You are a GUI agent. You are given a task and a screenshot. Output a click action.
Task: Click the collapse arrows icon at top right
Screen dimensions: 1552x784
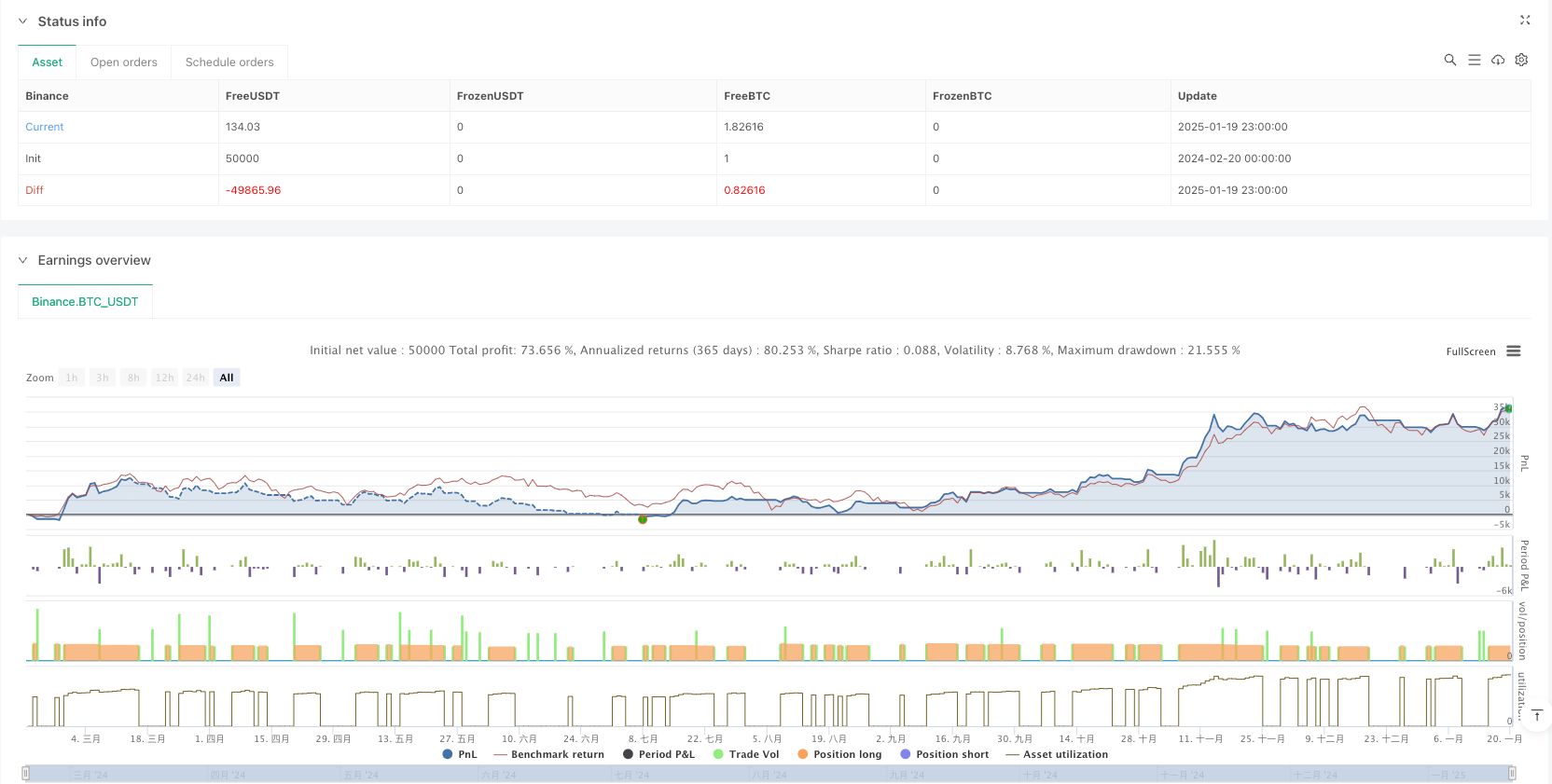point(1525,20)
